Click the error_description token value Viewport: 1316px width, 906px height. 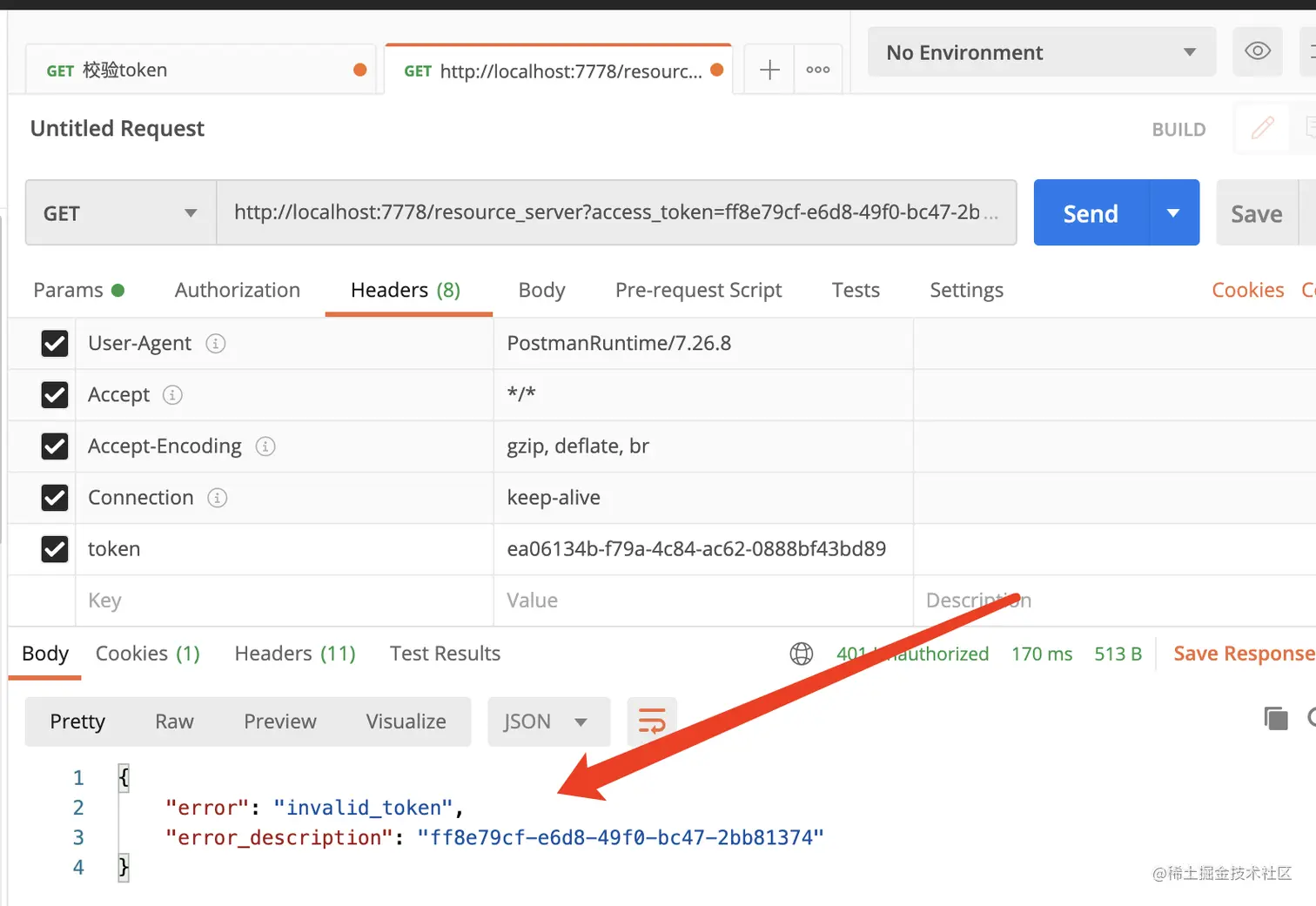(620, 837)
